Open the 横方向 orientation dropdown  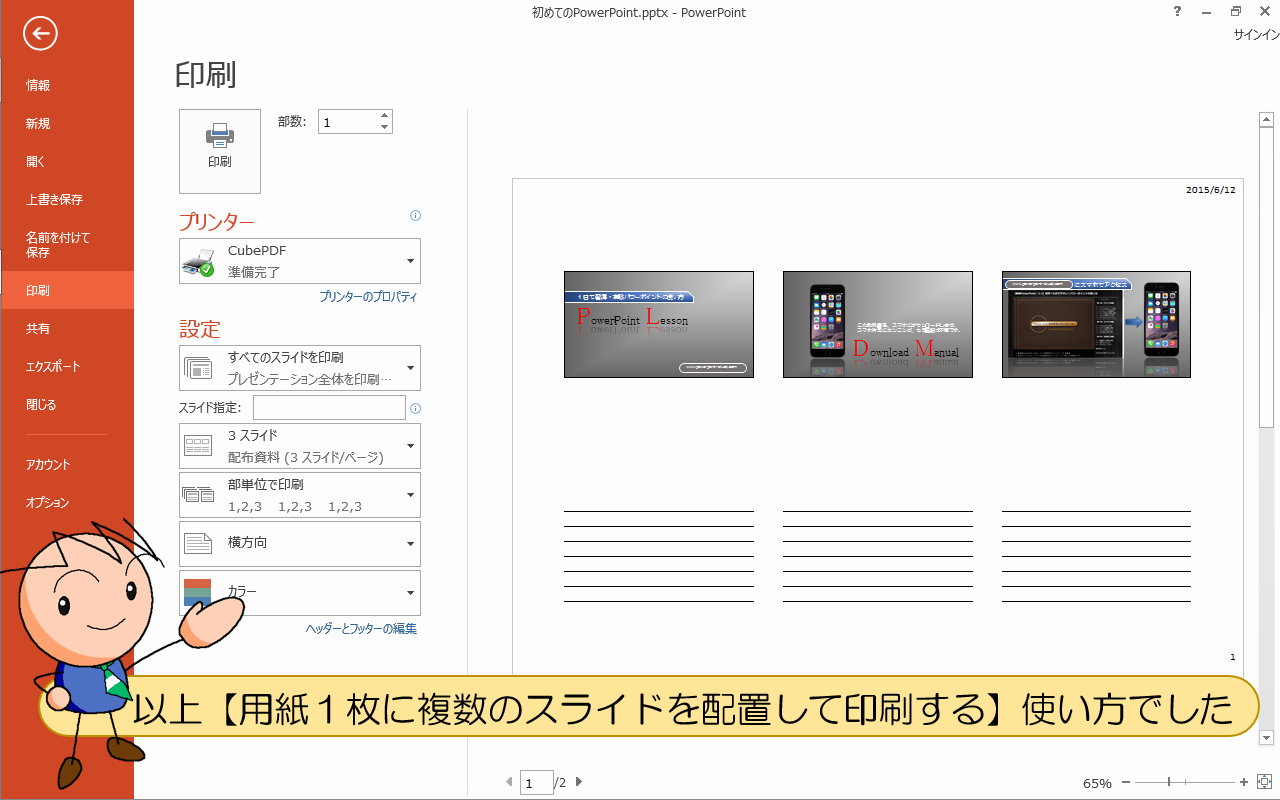click(x=300, y=544)
